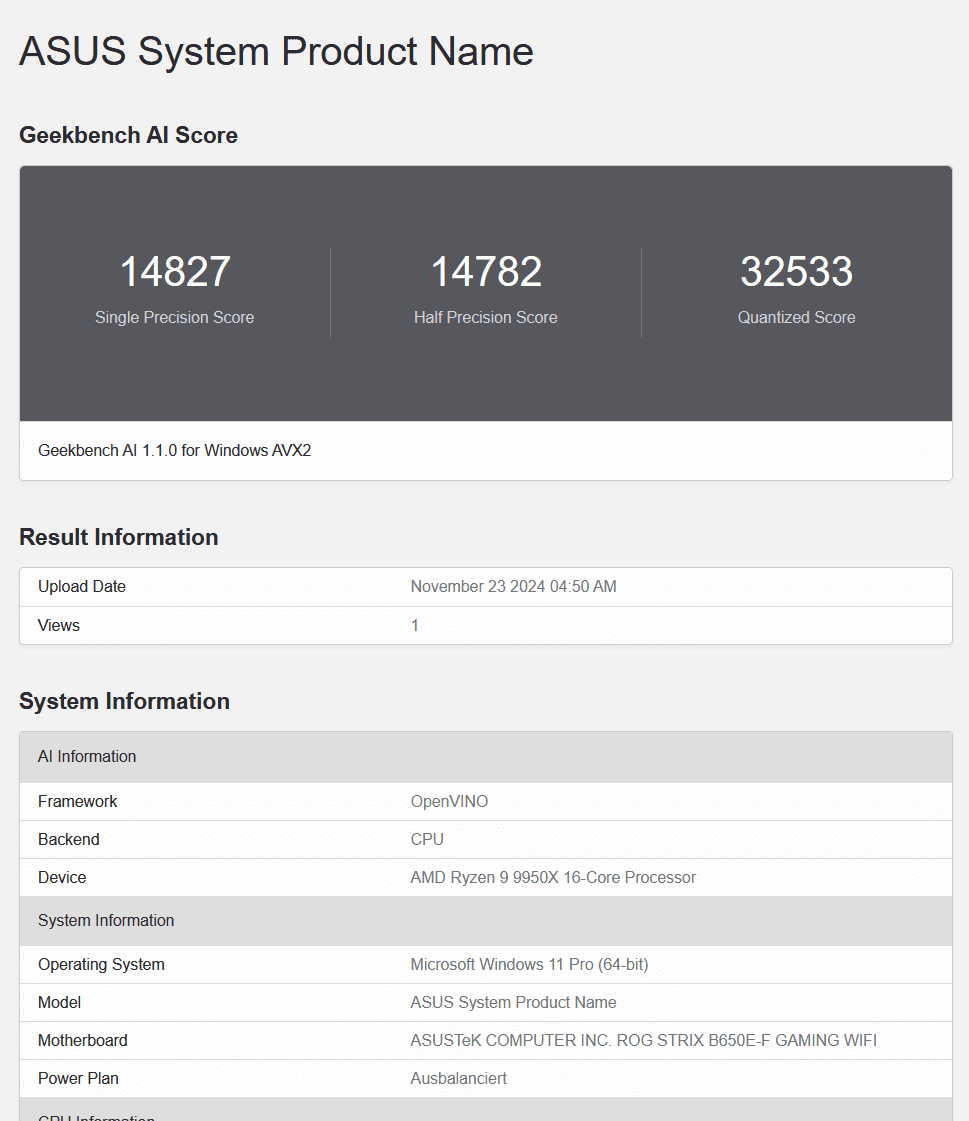
Task: Click the Power Plan row label
Action: pos(78,1078)
